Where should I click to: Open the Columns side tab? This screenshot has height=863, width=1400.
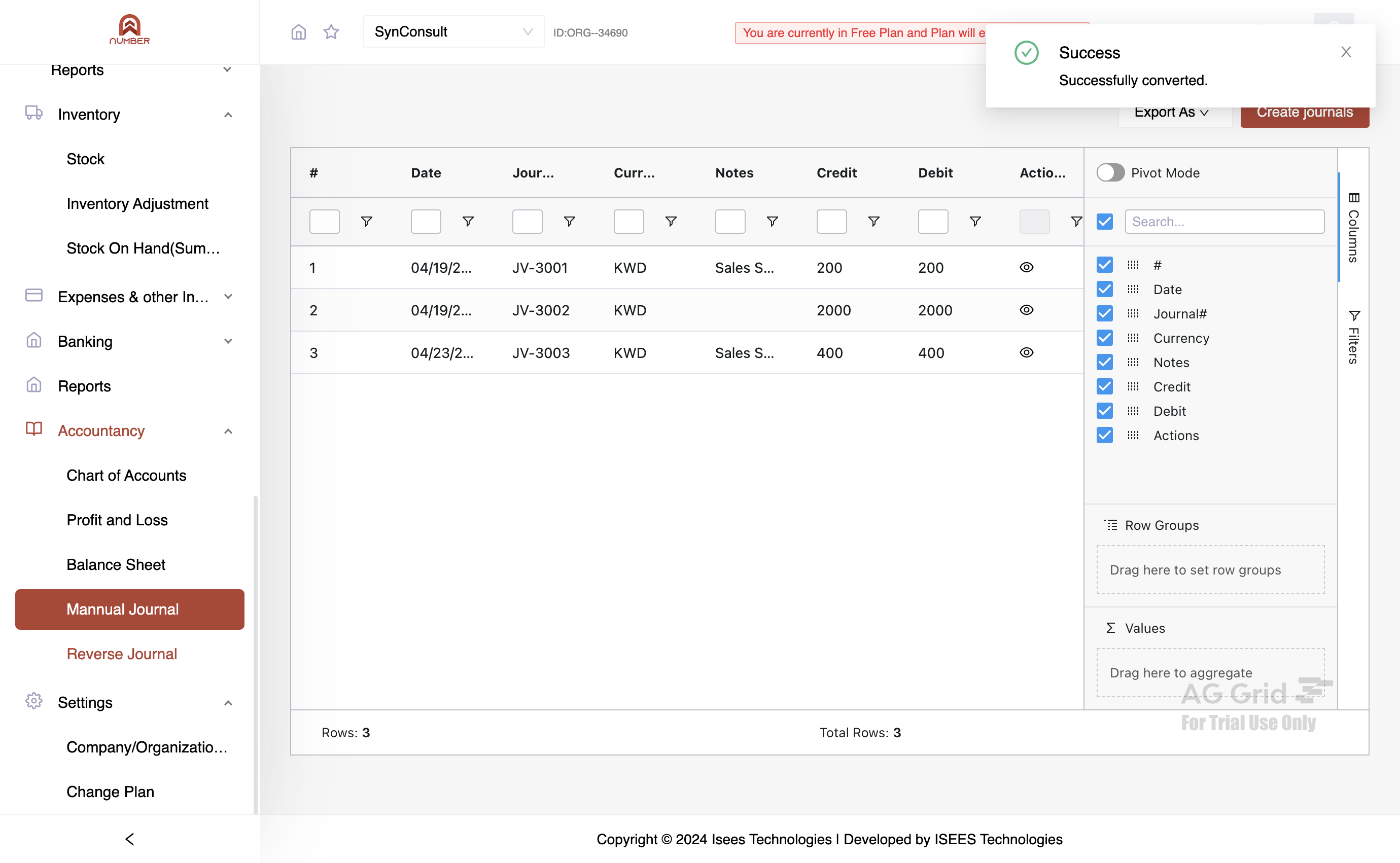point(1353,227)
